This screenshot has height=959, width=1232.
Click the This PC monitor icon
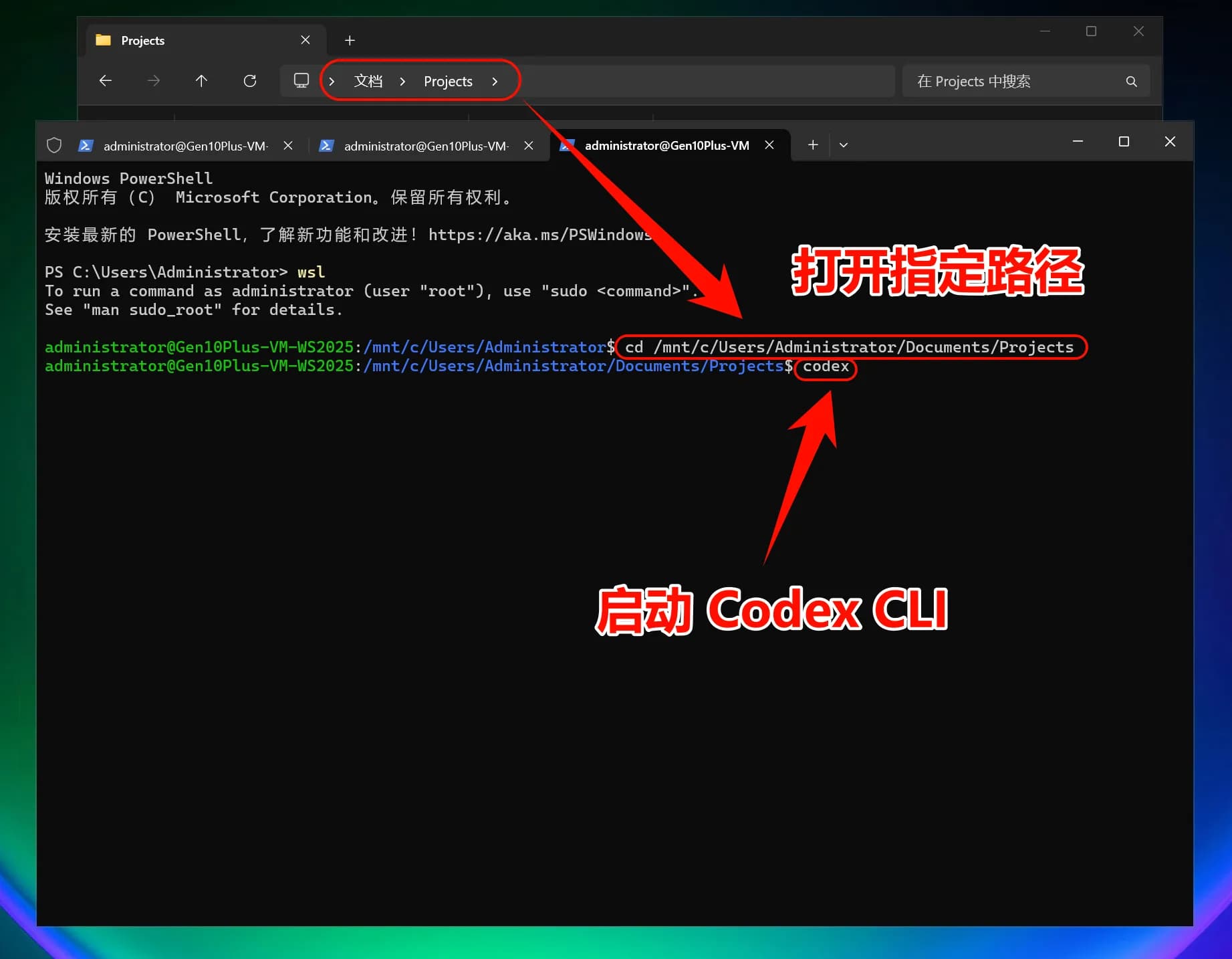[x=301, y=81]
